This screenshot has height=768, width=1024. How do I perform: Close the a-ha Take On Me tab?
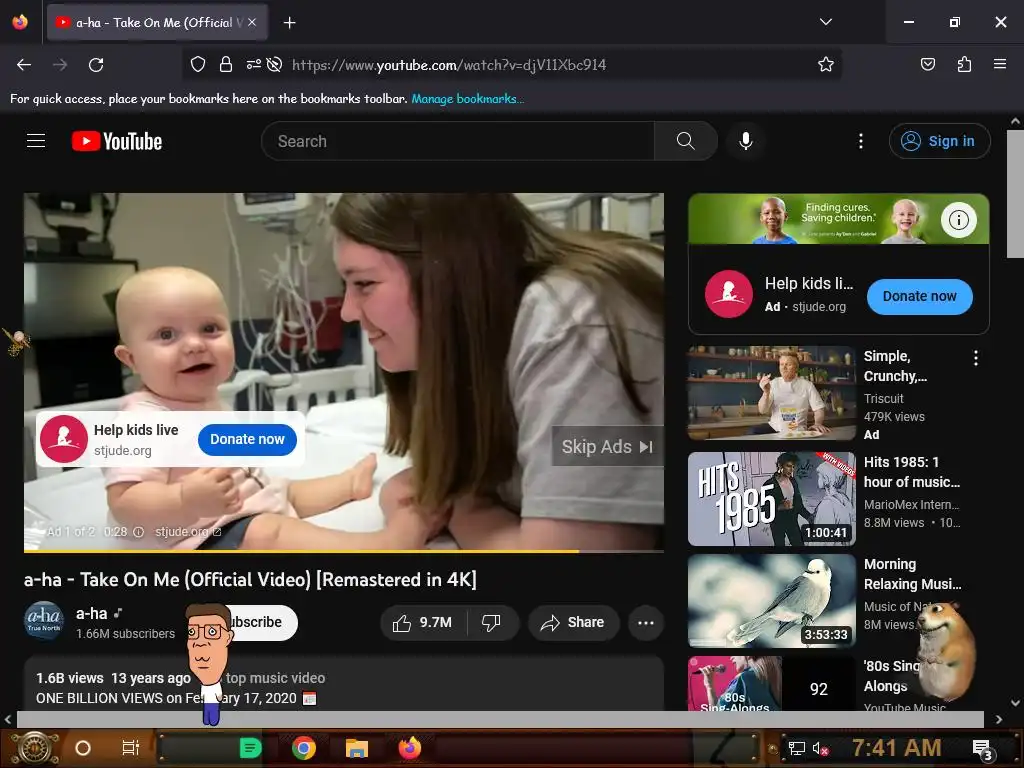point(252,22)
